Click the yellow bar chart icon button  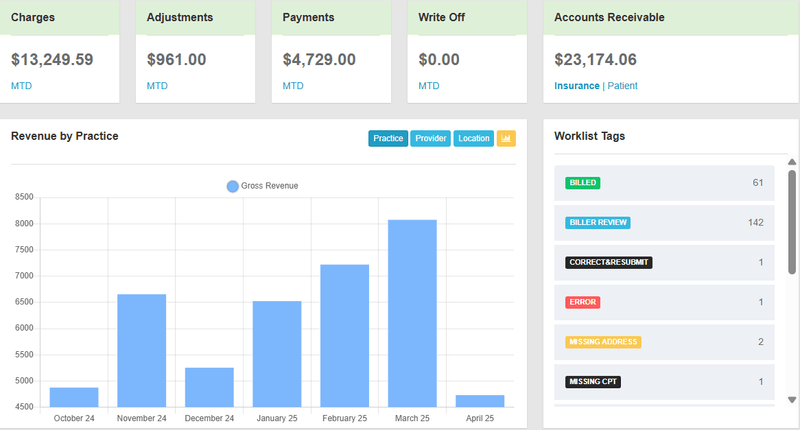tap(506, 138)
